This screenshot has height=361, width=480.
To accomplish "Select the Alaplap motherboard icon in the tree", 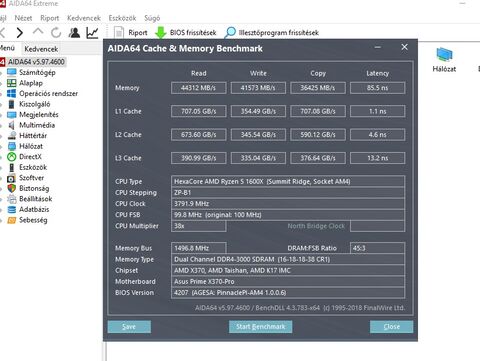I will (12, 83).
